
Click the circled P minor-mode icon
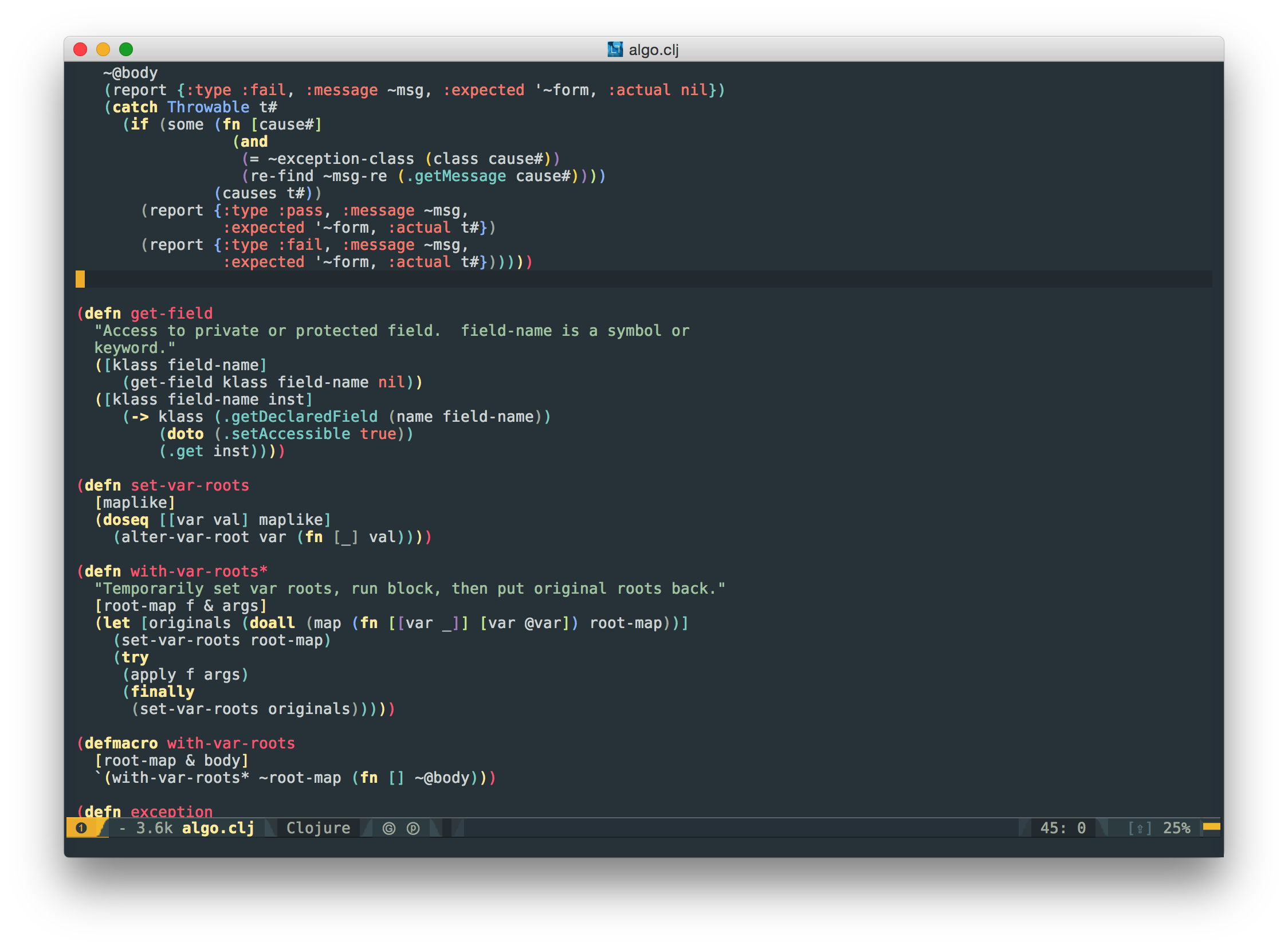click(413, 828)
